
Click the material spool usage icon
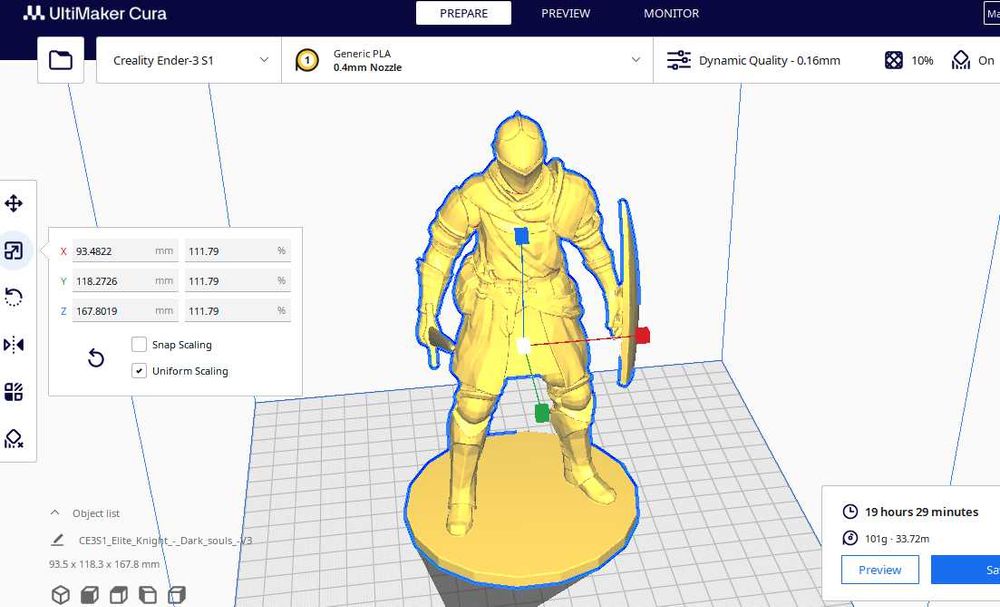pos(850,538)
